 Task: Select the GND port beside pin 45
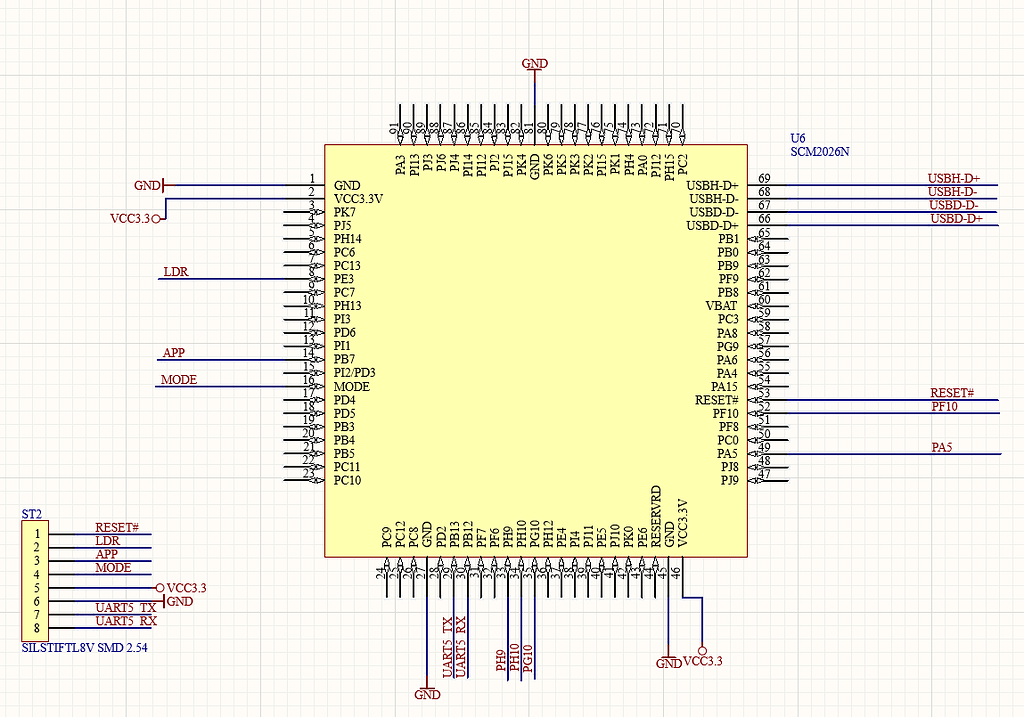666,662
